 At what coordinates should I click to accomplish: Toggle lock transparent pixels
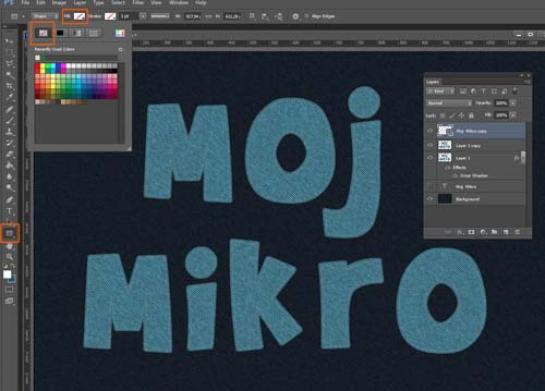(442, 115)
